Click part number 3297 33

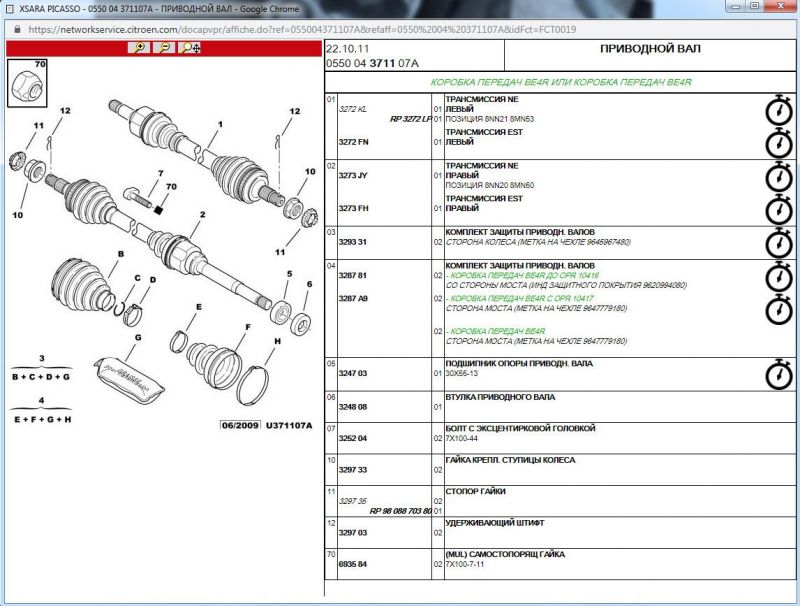(353, 469)
